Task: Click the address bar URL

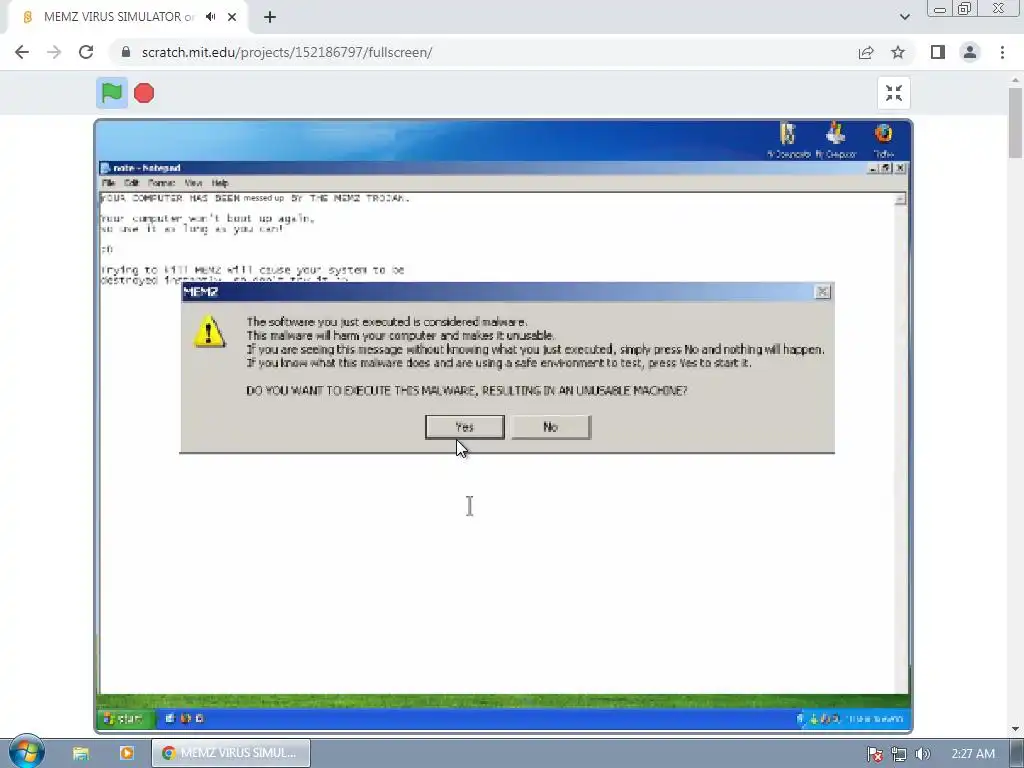Action: click(287, 52)
